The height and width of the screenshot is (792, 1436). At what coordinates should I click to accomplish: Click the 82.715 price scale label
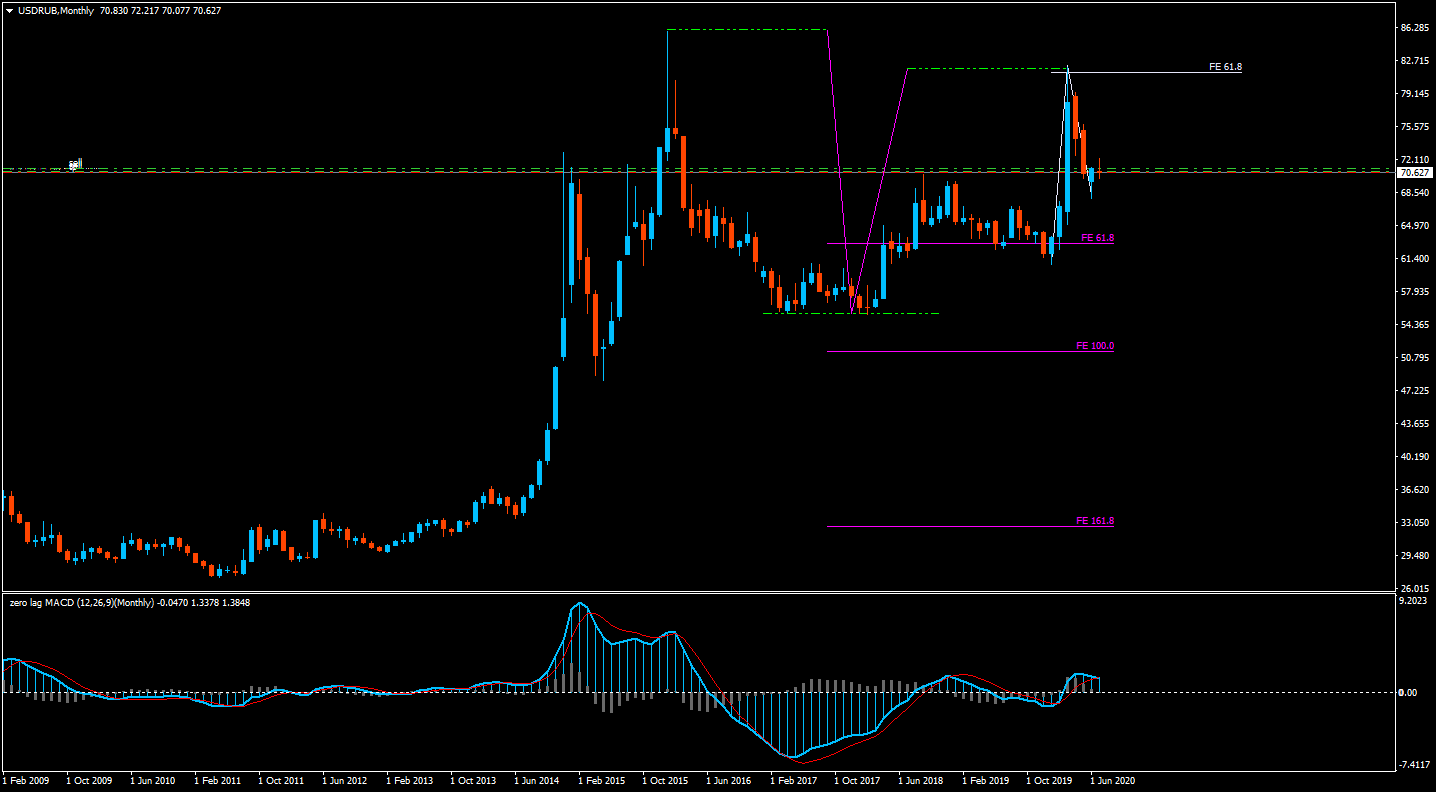1414,61
